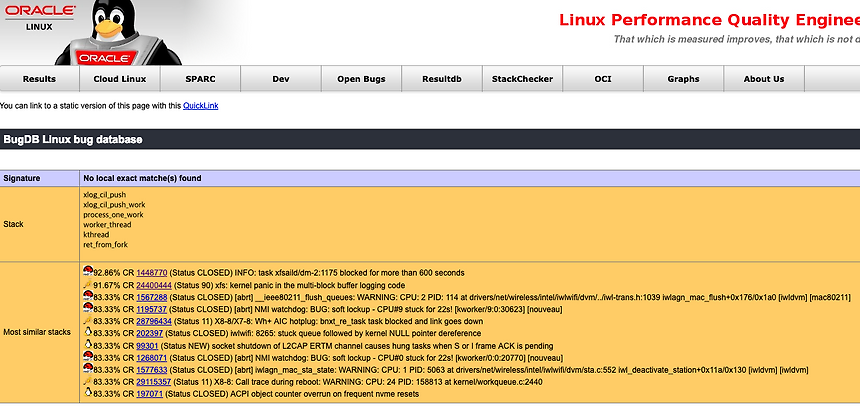This screenshot has height=406, width=860.
Task: Open the StackChecker tab
Action: point(523,78)
